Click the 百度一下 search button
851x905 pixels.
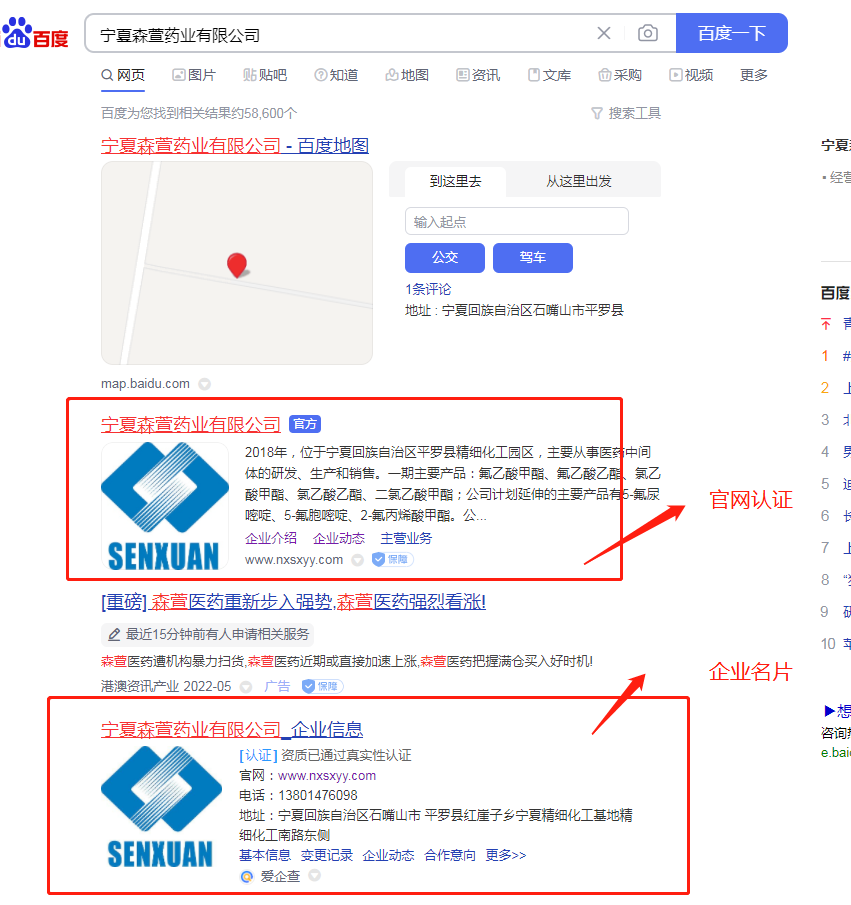pyautogui.click(x=731, y=33)
